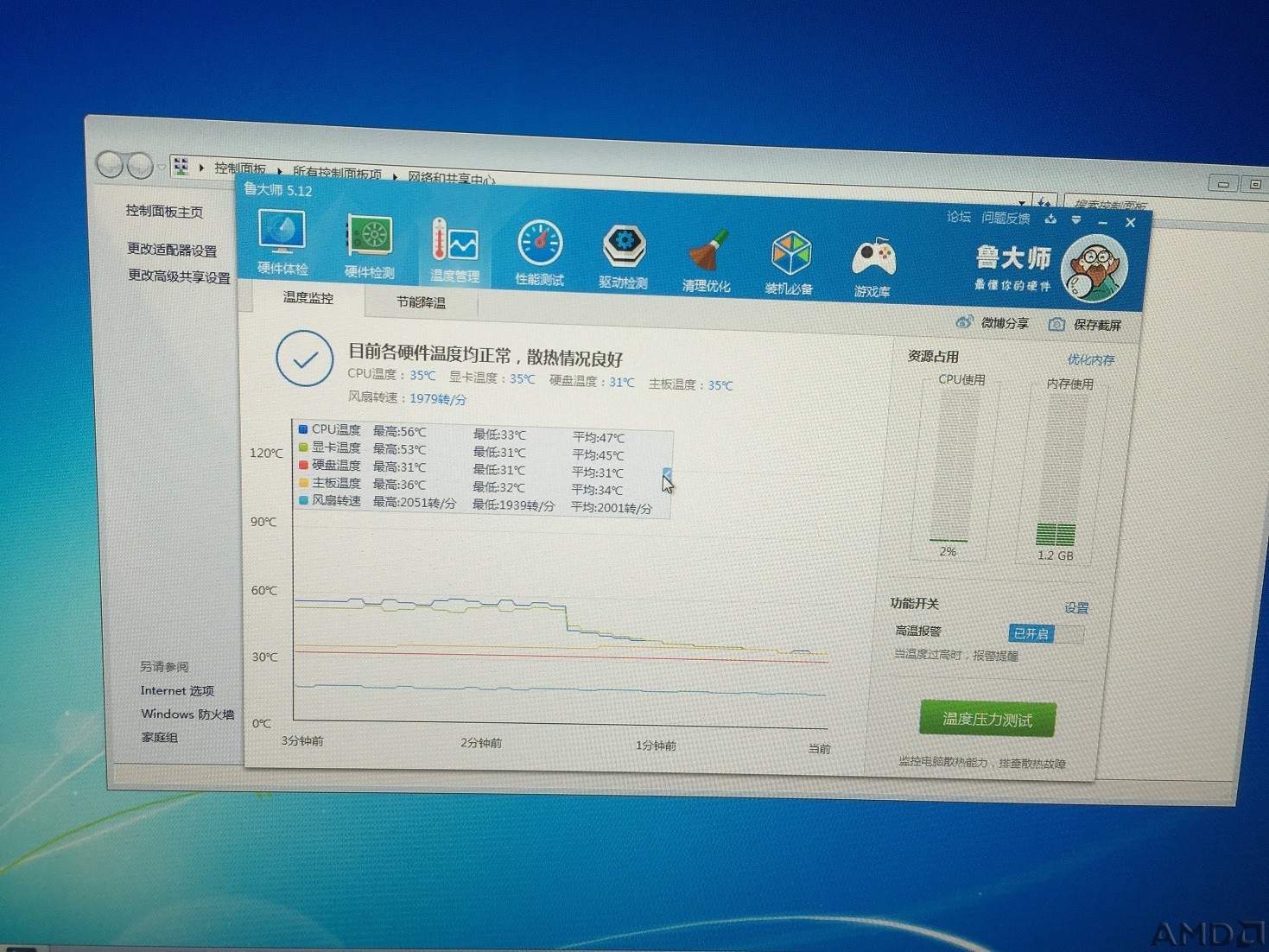Click the 保存截屏 camera icon
This screenshot has height=952, width=1269.
(1056, 324)
